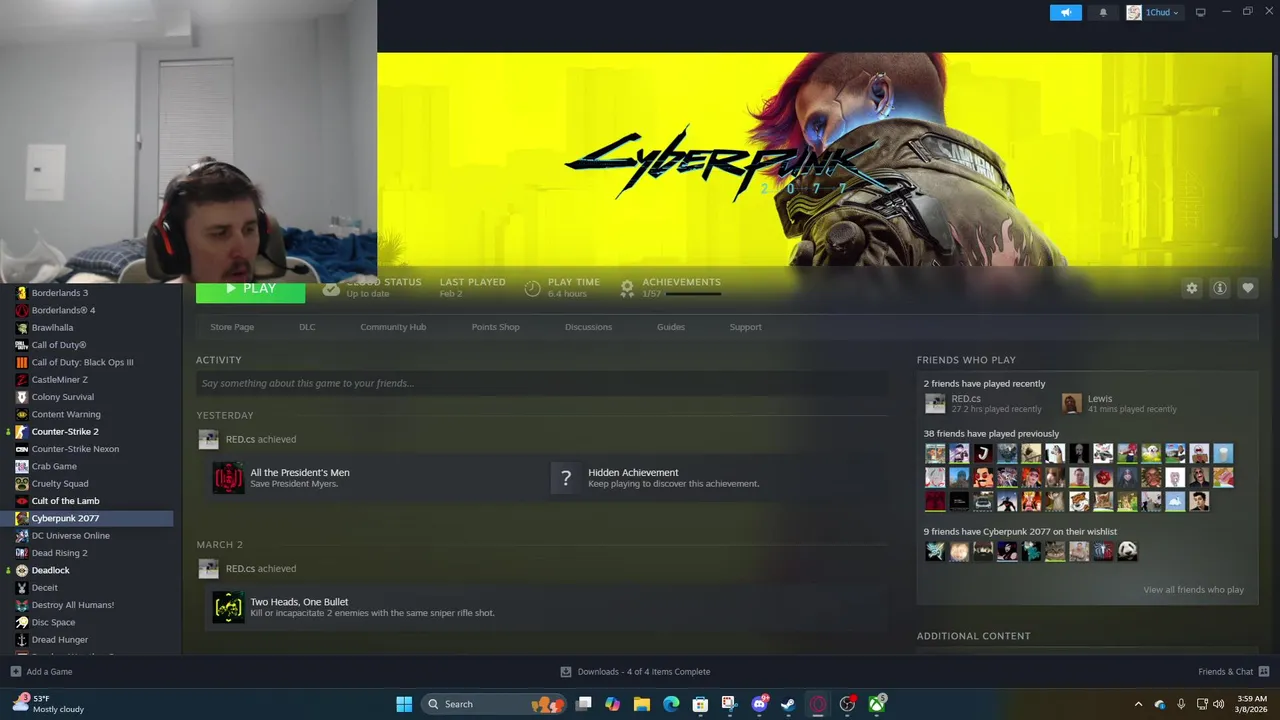The width and height of the screenshot is (1280, 720).
Task: Open the Community Hub tab
Action: (393, 327)
